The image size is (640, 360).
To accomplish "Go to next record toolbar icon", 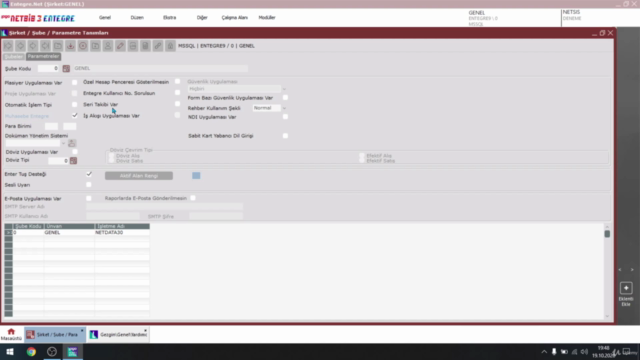I will click(x=33, y=46).
